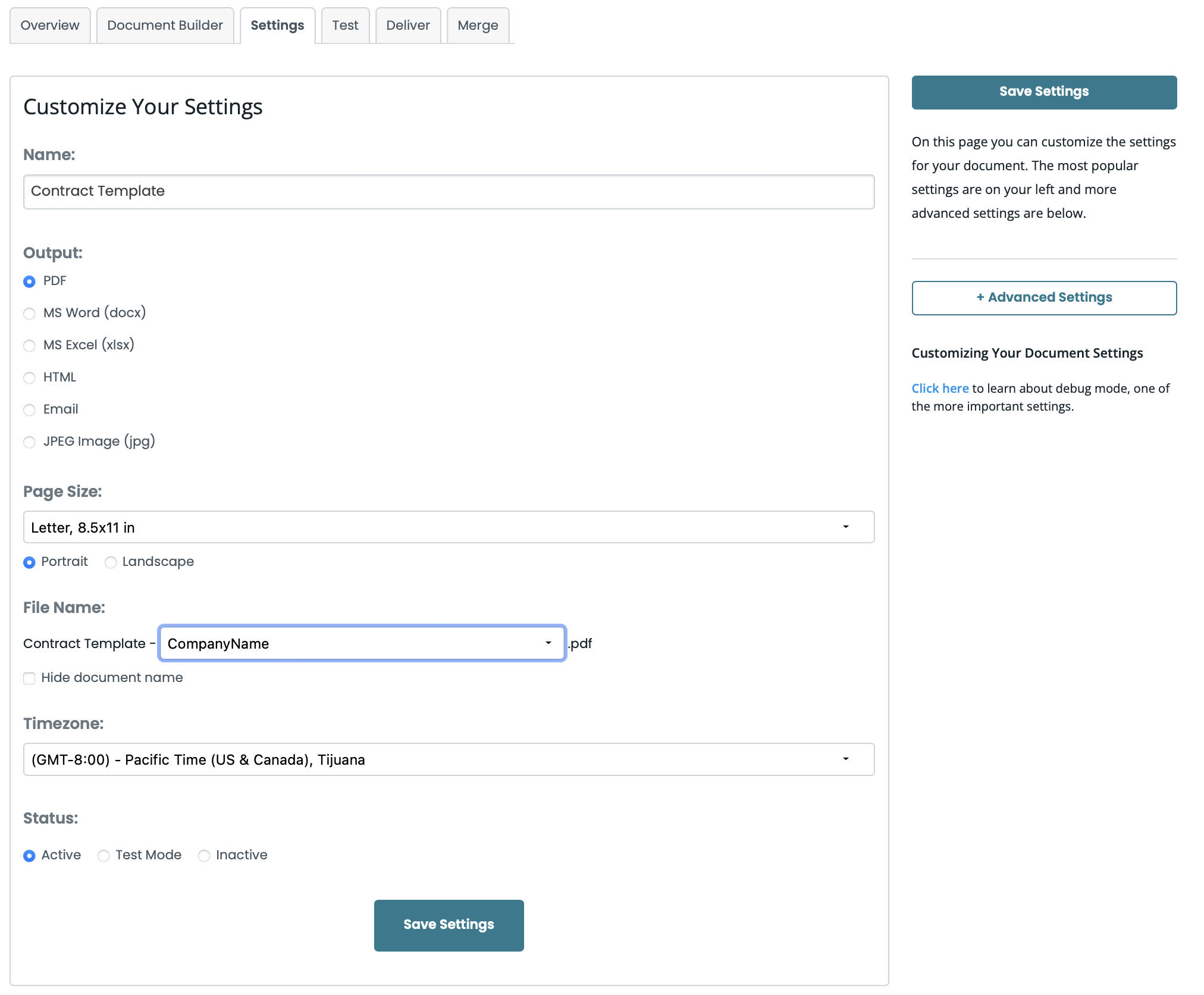This screenshot has height=995, width=1204.
Task: Open the Timezone selection dropdown
Action: (x=449, y=759)
